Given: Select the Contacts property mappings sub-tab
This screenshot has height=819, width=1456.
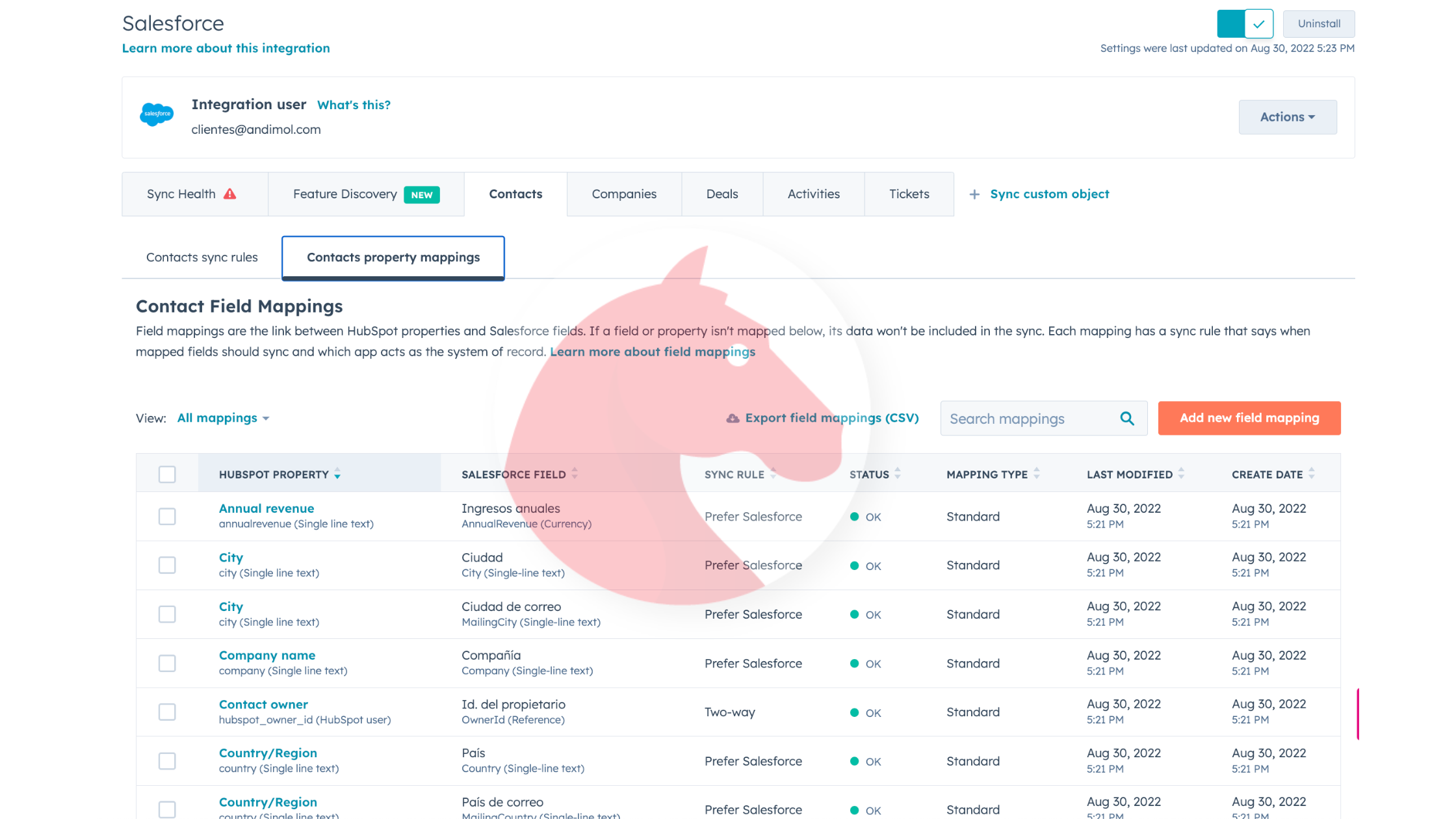Looking at the screenshot, I should click(x=393, y=258).
